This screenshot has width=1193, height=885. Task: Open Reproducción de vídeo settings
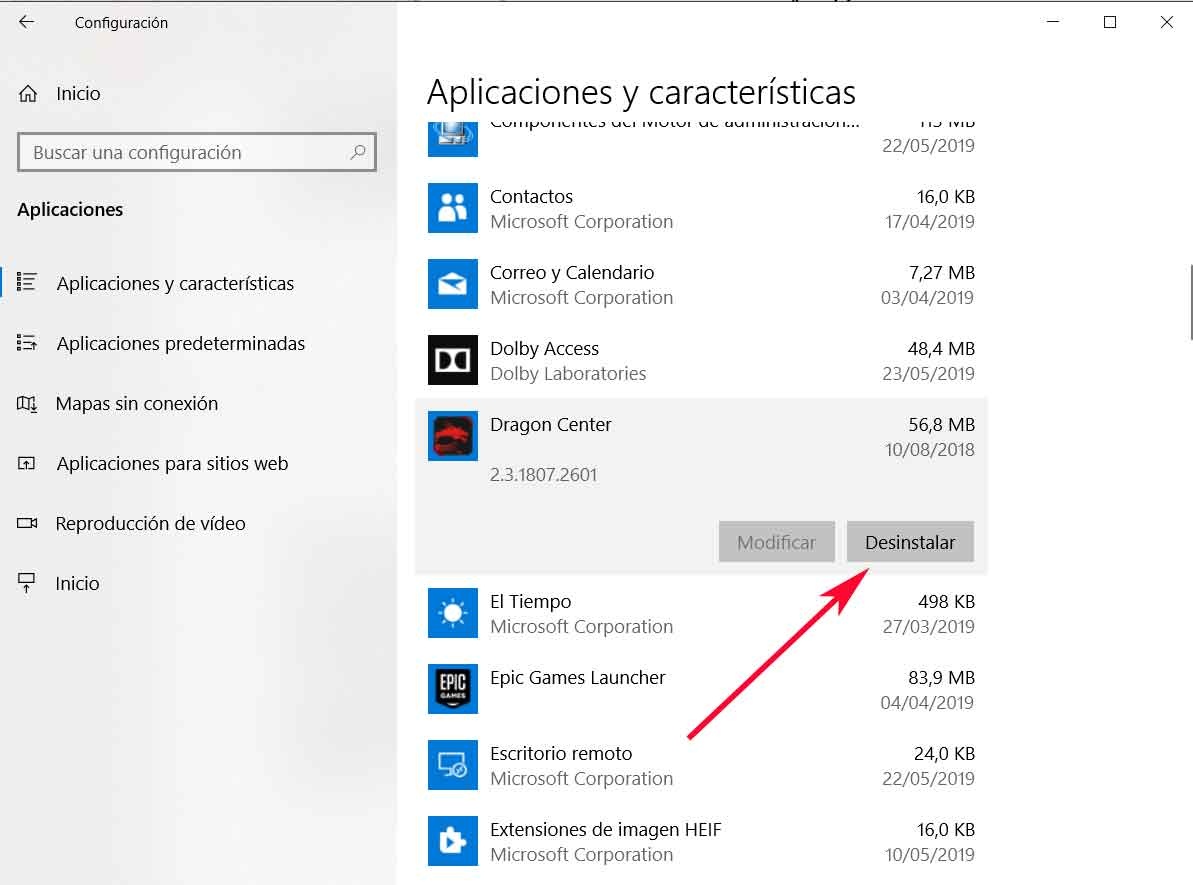click(151, 524)
